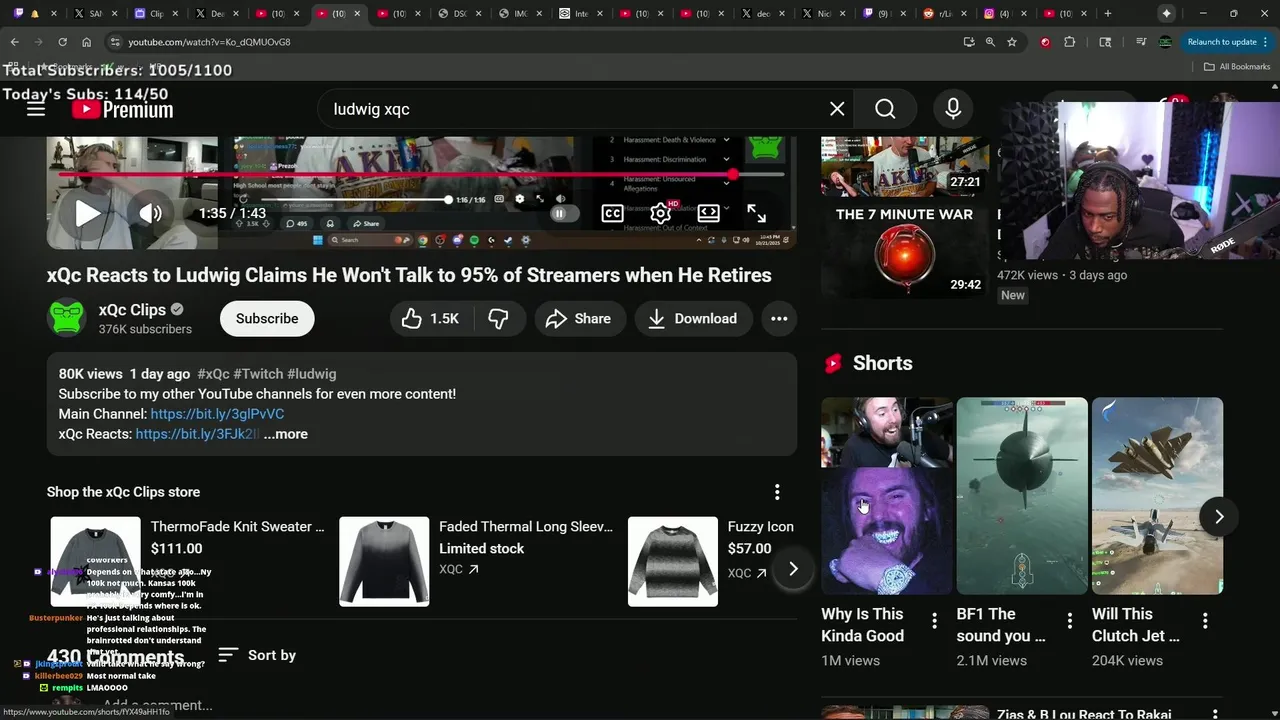The image size is (1280, 720).
Task: Toggle closed captions on the player
Action: [612, 213]
